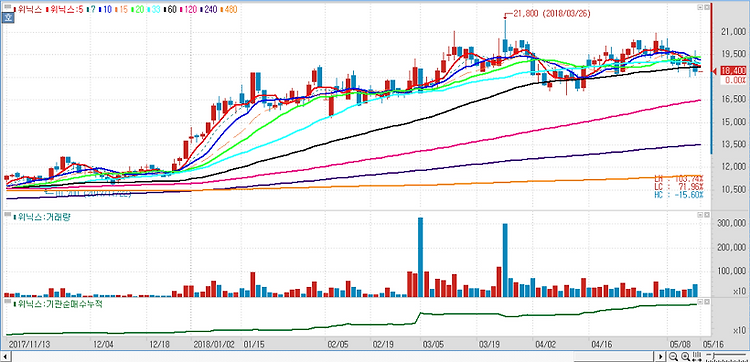Maximize the price chart panel

pyautogui.click(x=706, y=8)
